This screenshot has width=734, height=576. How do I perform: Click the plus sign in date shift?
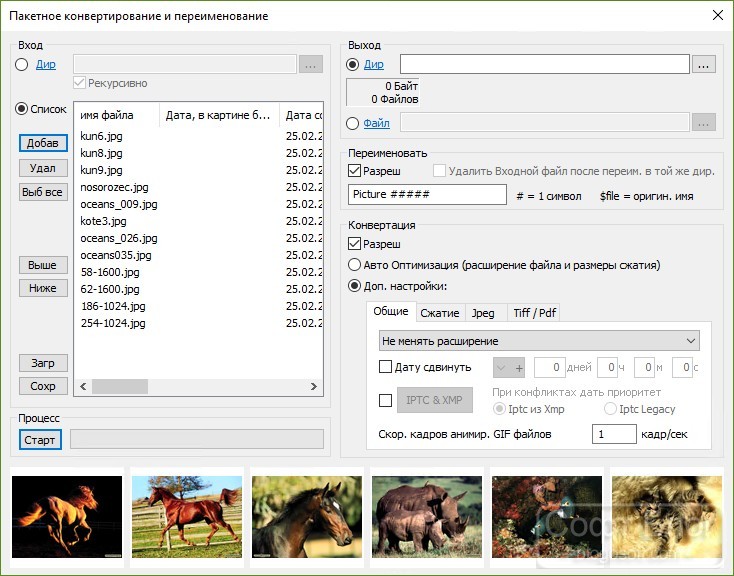click(x=519, y=368)
